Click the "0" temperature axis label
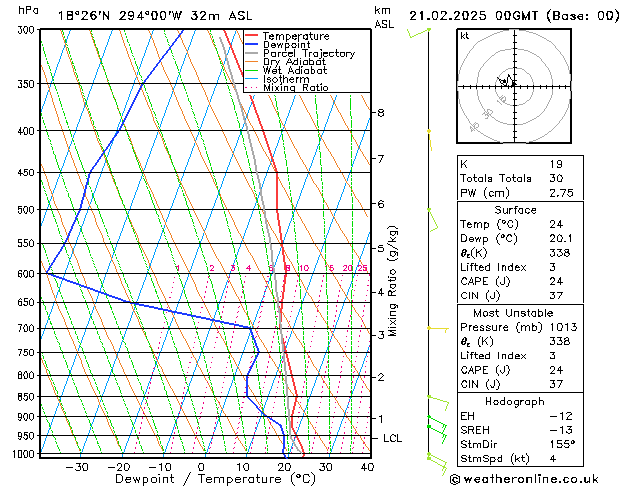This screenshot has height=486, width=629. (201, 468)
